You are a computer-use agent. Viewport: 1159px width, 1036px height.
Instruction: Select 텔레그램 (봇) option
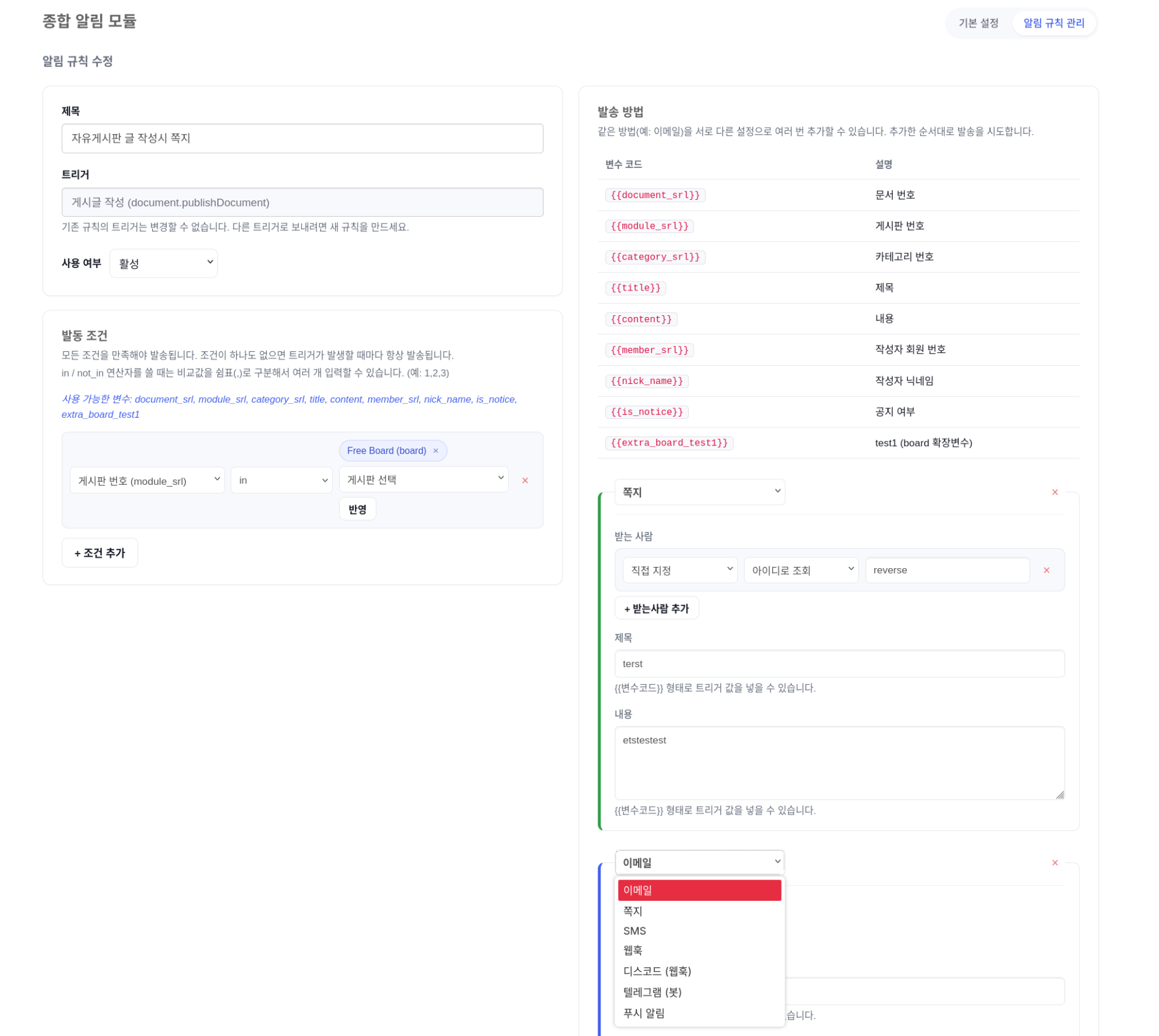(699, 992)
